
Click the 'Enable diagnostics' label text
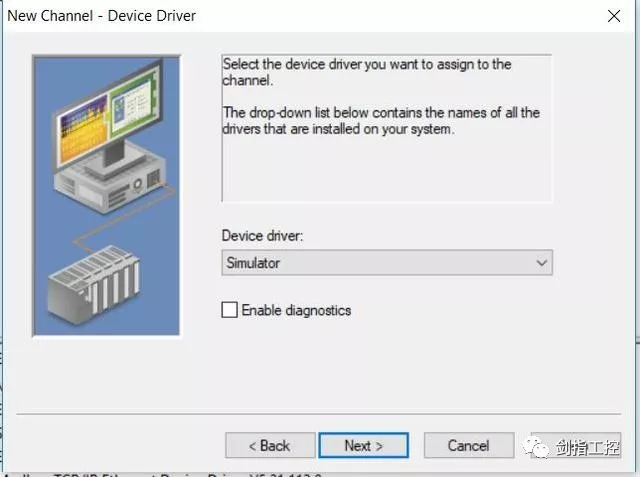point(296,310)
